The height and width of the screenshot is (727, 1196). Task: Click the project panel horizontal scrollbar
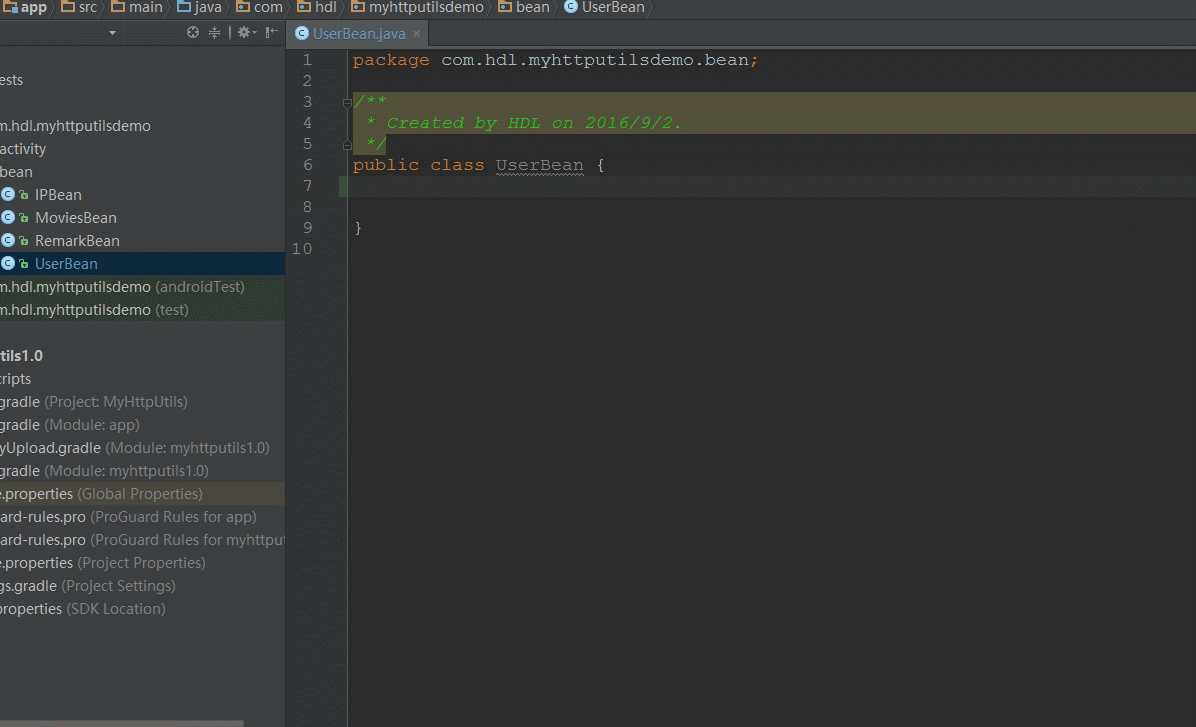tap(120, 722)
